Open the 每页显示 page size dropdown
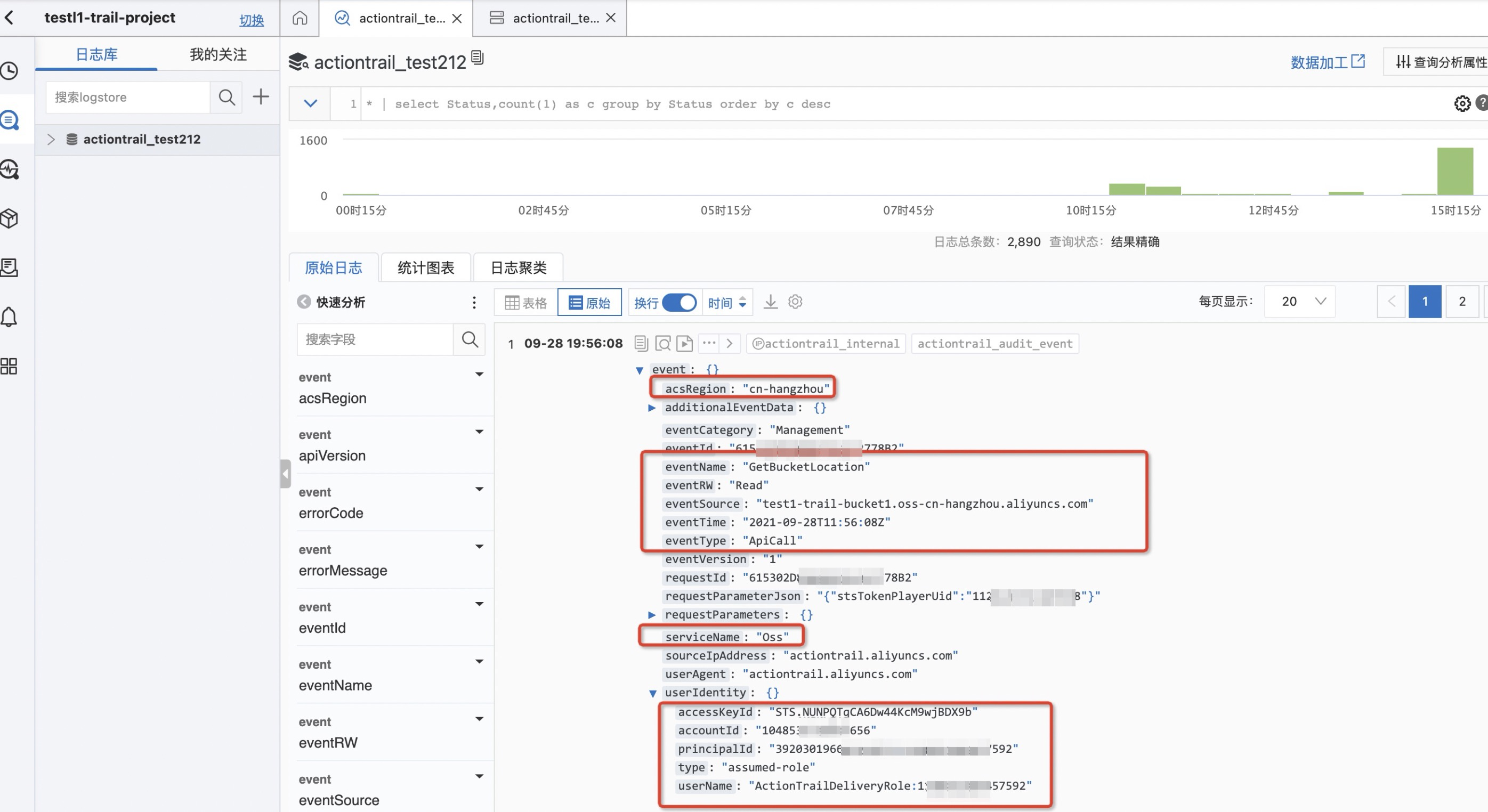The image size is (1488, 812). click(1300, 301)
